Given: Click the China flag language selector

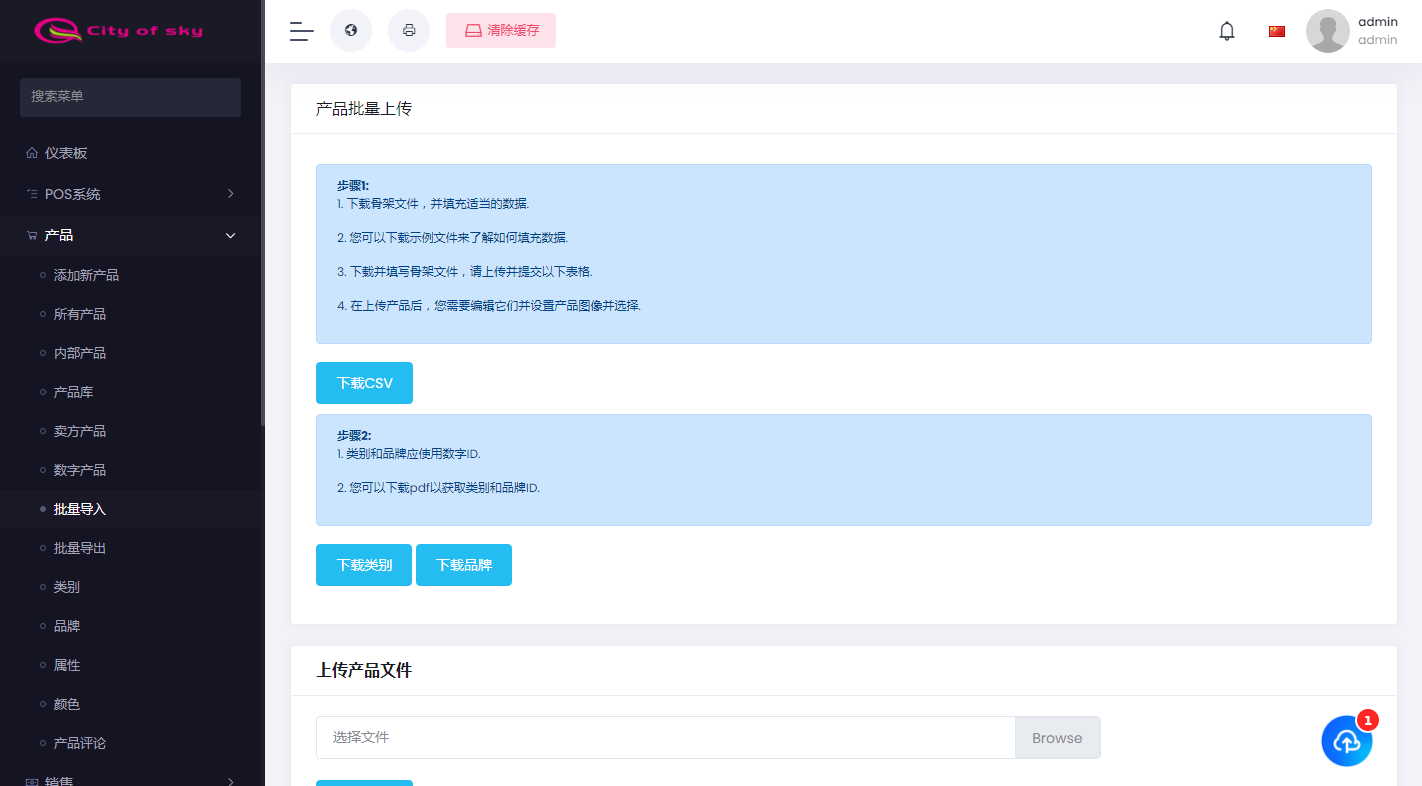Looking at the screenshot, I should 1277,31.
